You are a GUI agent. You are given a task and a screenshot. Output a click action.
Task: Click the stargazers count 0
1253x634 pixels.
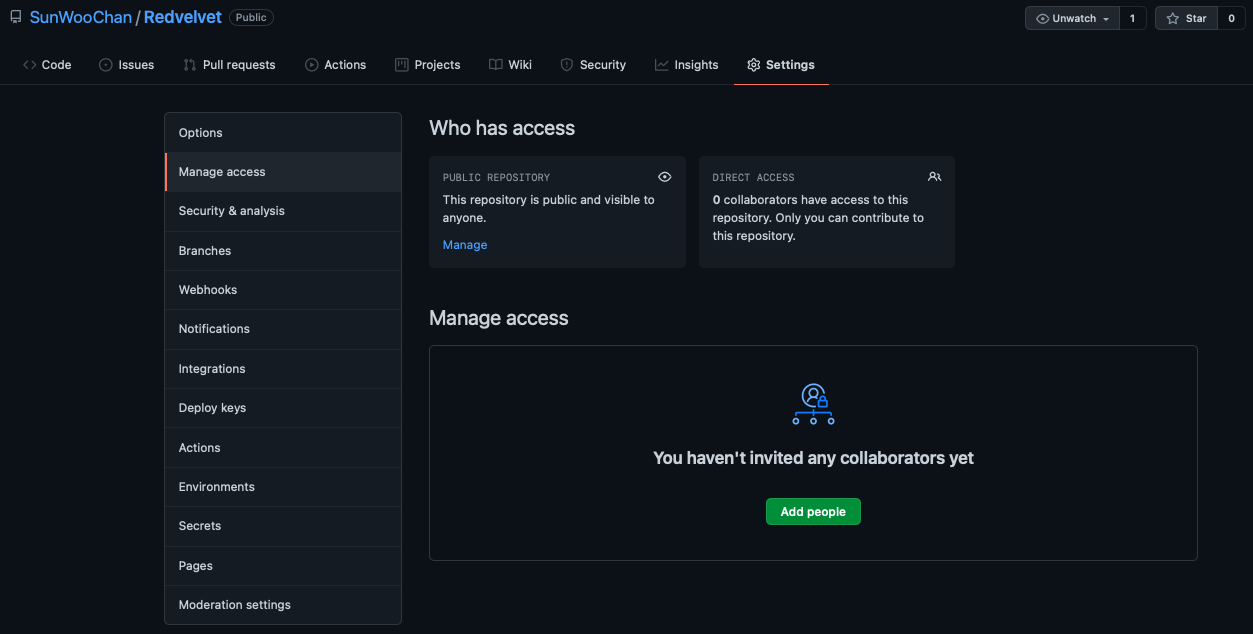point(1231,18)
